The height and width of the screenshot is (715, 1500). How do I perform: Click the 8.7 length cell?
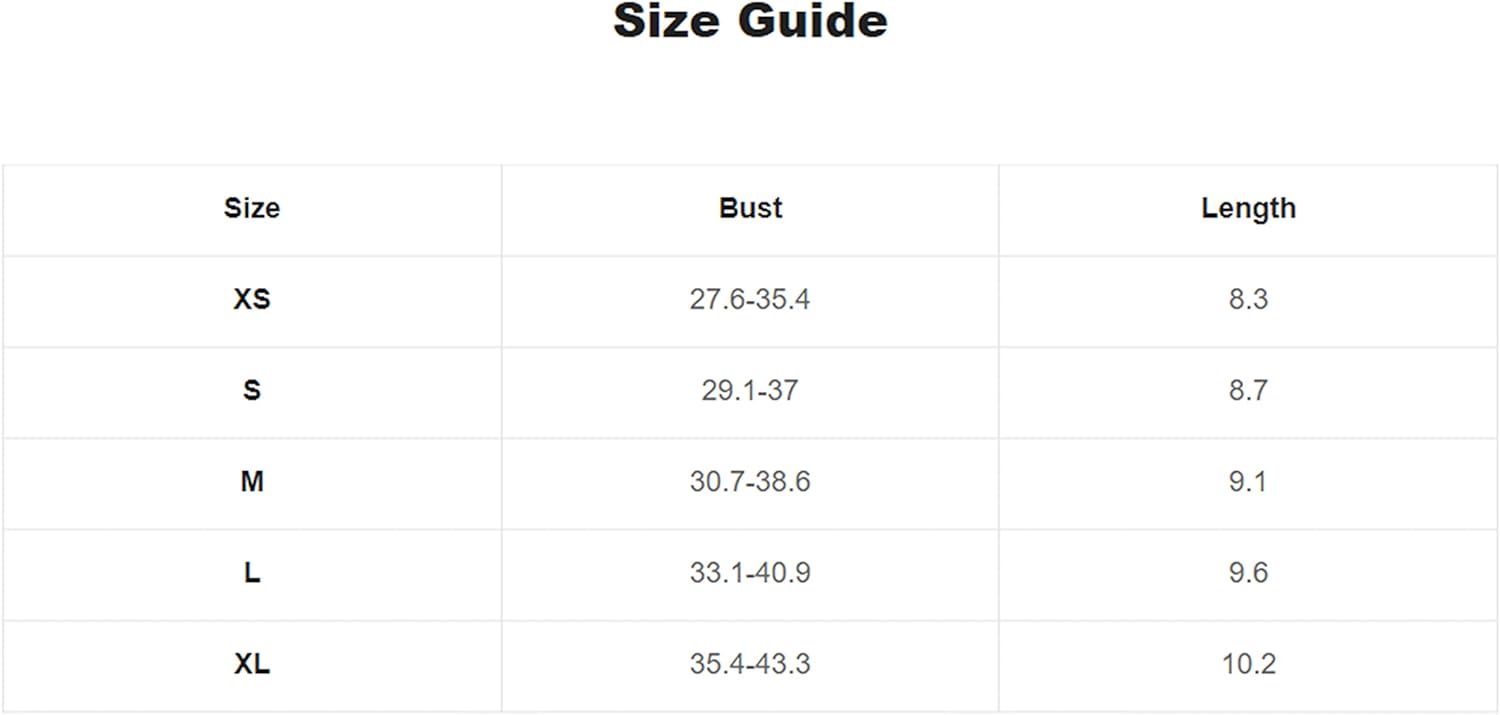pos(1248,390)
